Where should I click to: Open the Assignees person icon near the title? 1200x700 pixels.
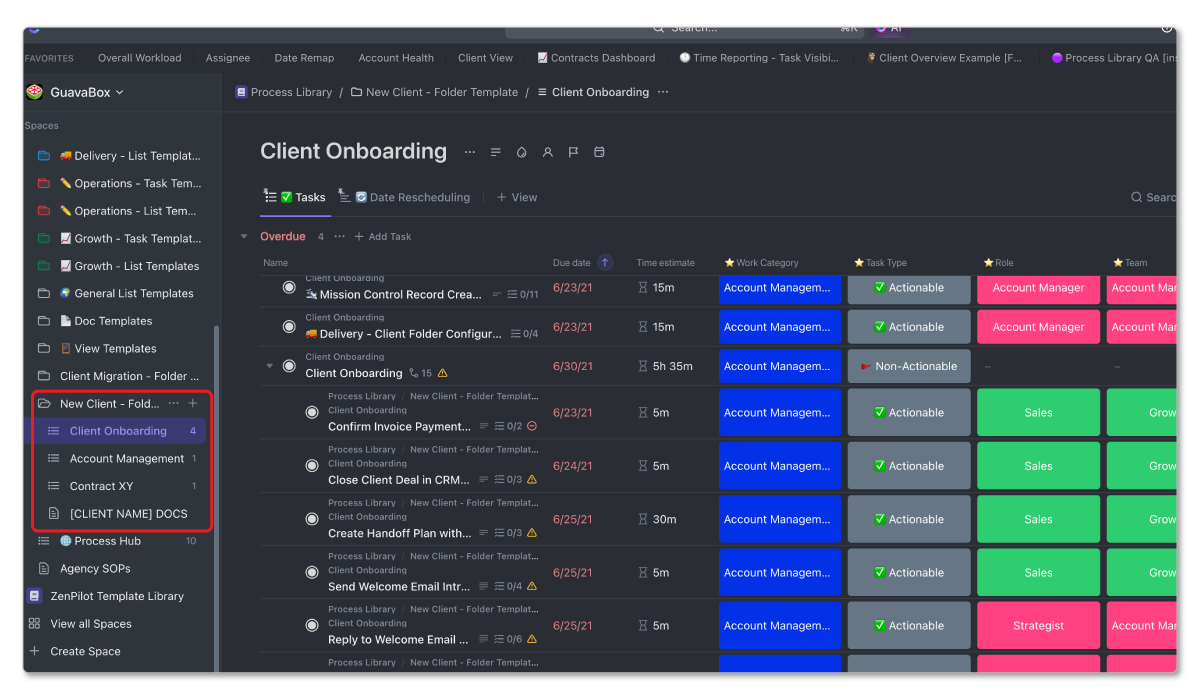point(547,151)
